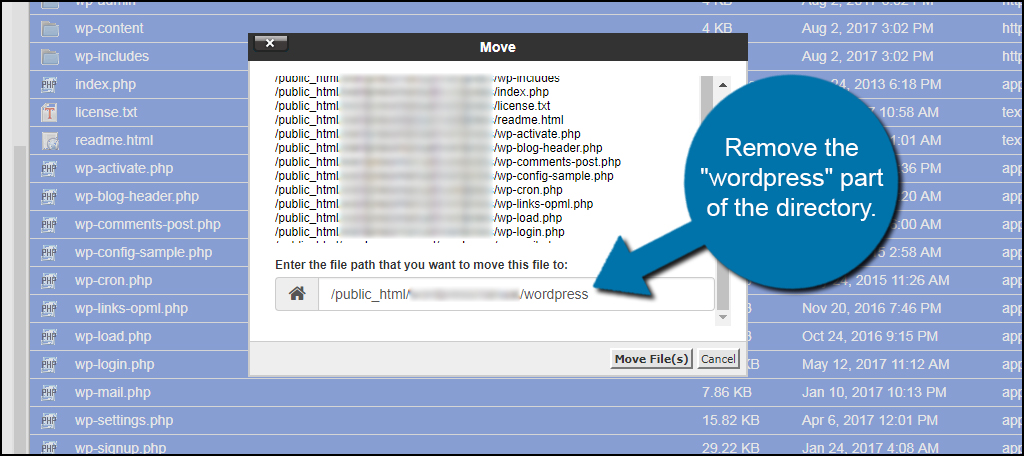Click the May 12, 2017 11:12 AM date
1024x456 pixels.
[x=875, y=365]
